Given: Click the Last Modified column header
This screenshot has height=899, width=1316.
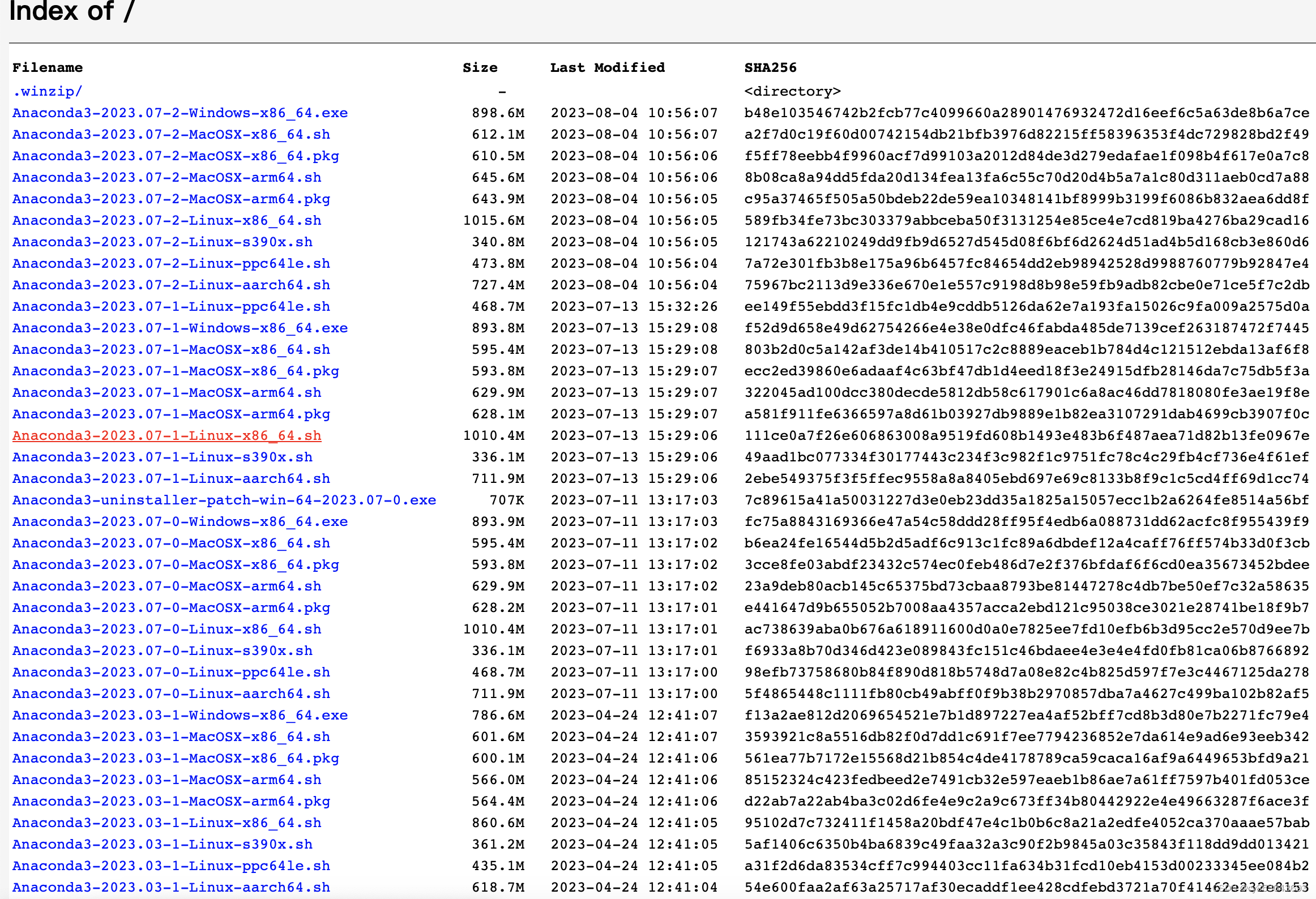Looking at the screenshot, I should click(x=607, y=67).
